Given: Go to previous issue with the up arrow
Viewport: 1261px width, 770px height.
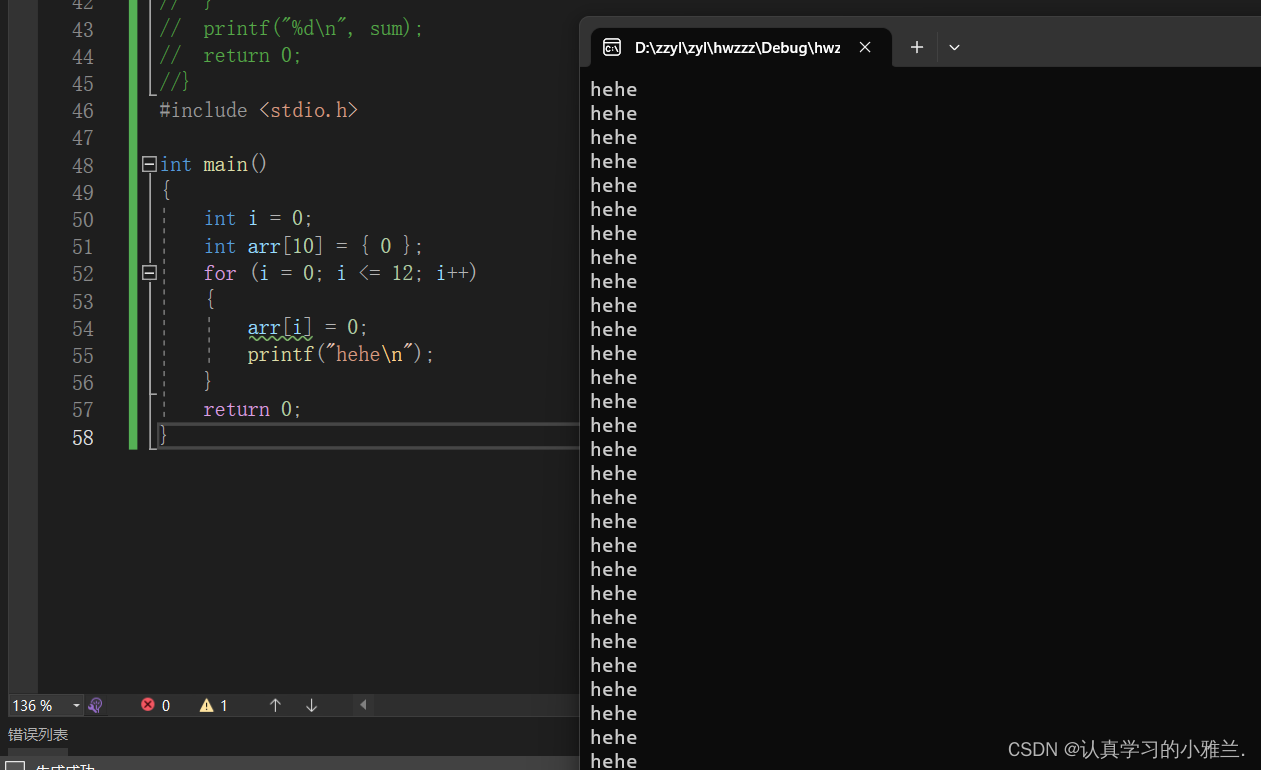Looking at the screenshot, I should click(x=275, y=705).
